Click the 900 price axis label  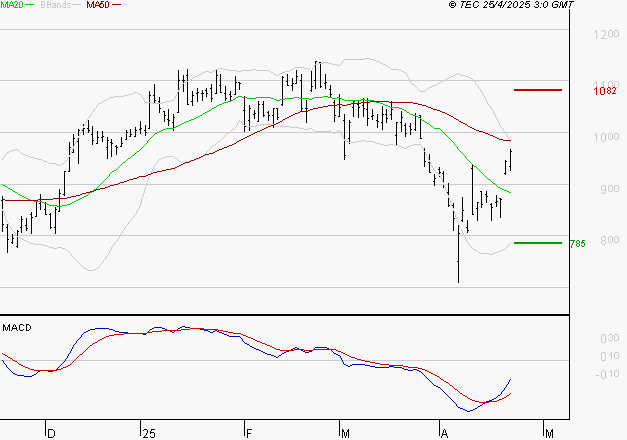click(x=609, y=188)
